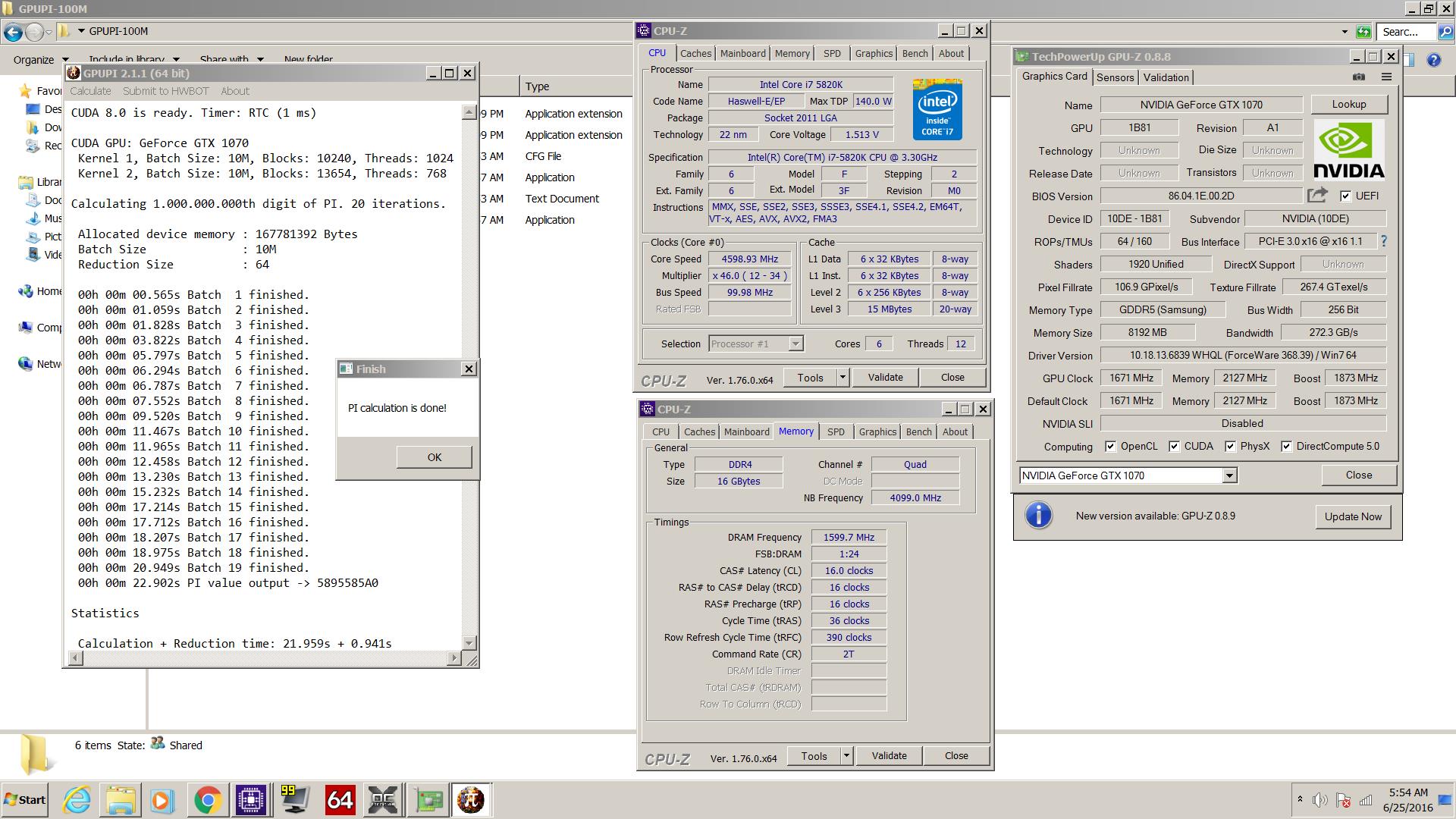Click GPUPI vertical scrollbar down arrow
This screenshot has width=1456, height=819.
pos(469,643)
